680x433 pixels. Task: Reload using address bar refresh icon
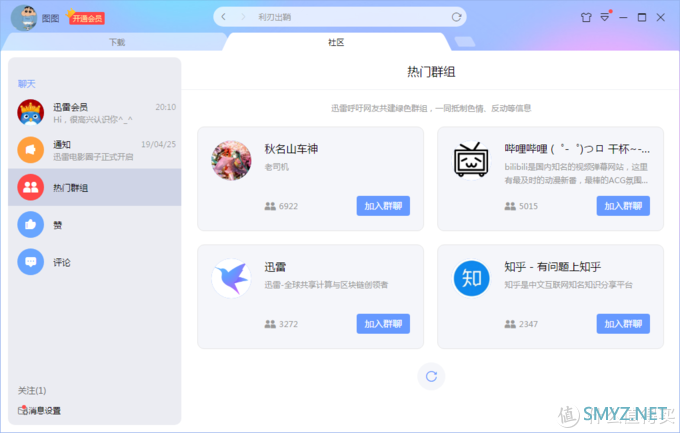[x=457, y=17]
